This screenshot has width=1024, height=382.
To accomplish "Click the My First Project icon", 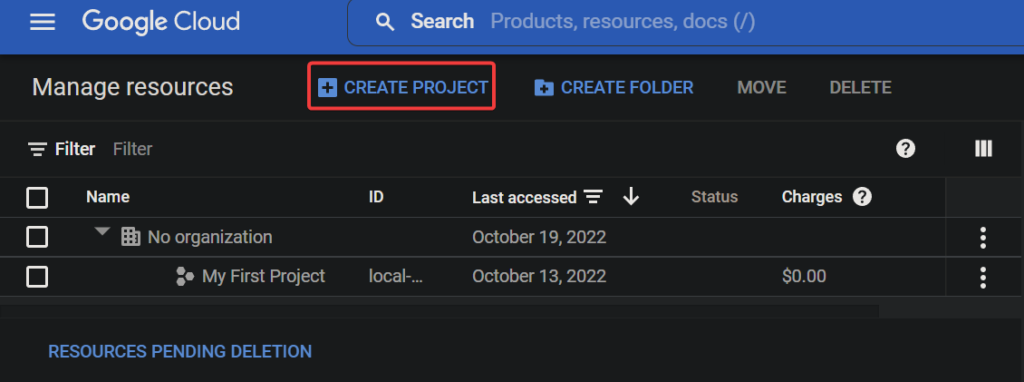I will (x=185, y=277).
